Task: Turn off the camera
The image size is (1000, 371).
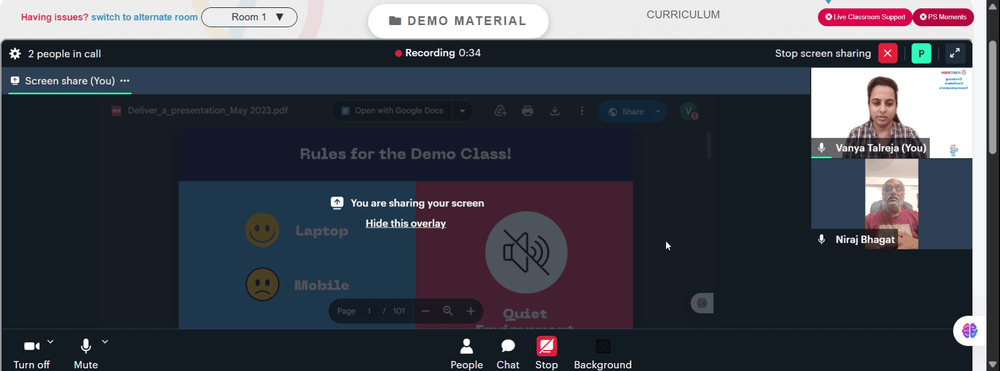Action: tap(31, 354)
